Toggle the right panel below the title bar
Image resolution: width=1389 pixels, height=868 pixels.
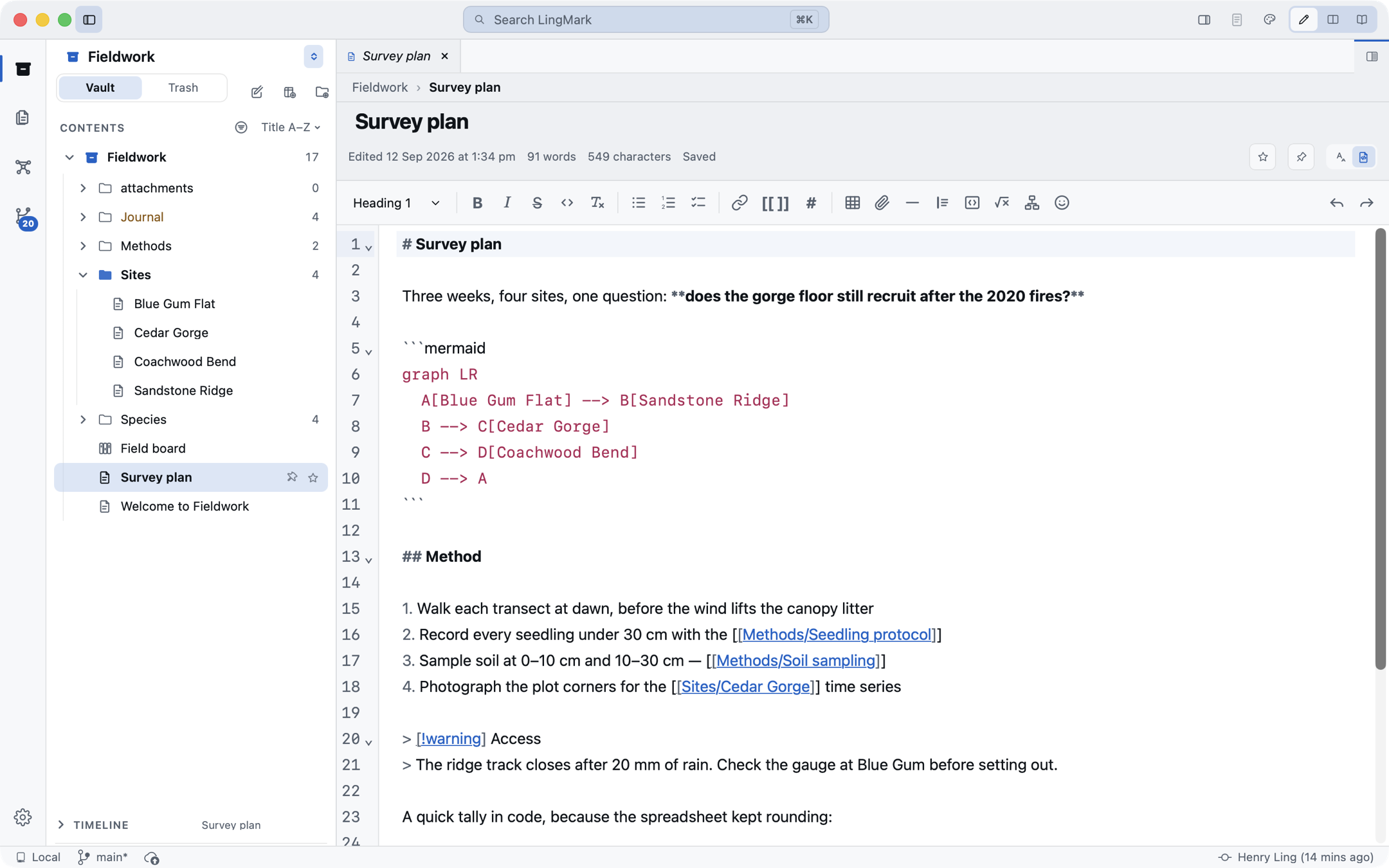(1372, 57)
